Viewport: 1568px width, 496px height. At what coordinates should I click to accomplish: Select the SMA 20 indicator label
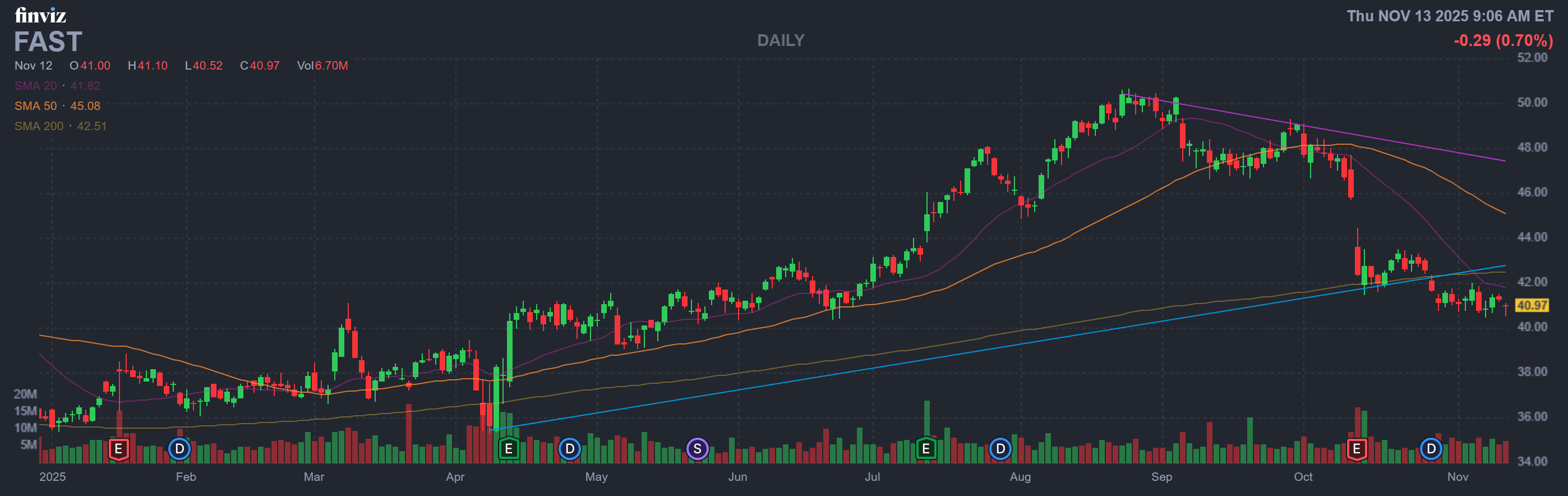pyautogui.click(x=57, y=86)
